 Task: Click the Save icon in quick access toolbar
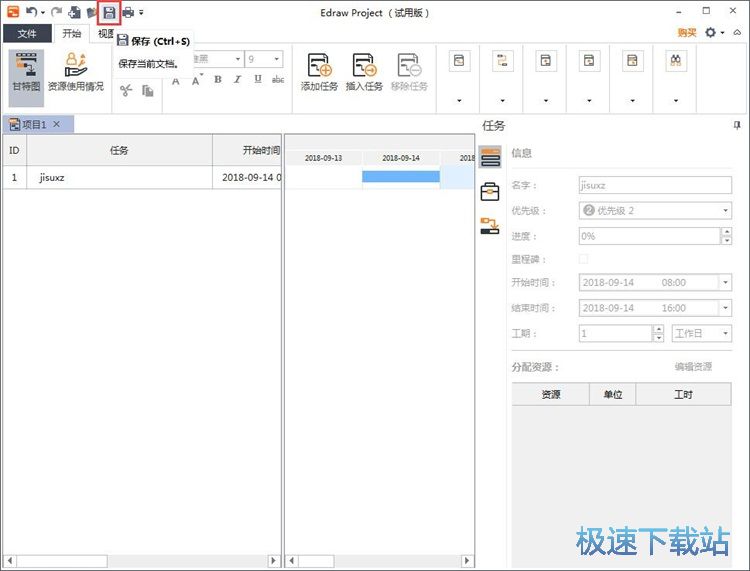click(109, 13)
